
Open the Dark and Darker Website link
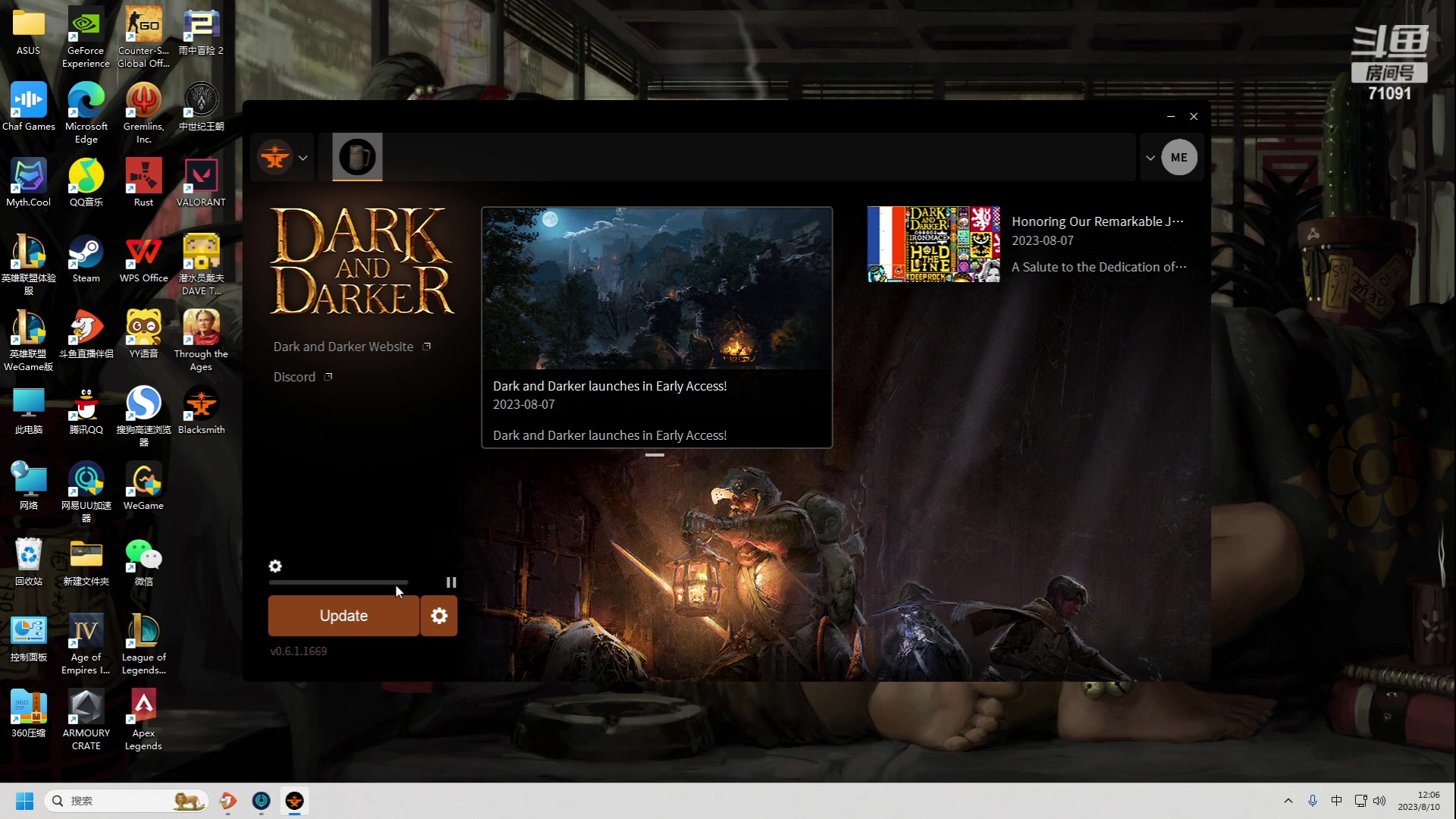tap(352, 347)
